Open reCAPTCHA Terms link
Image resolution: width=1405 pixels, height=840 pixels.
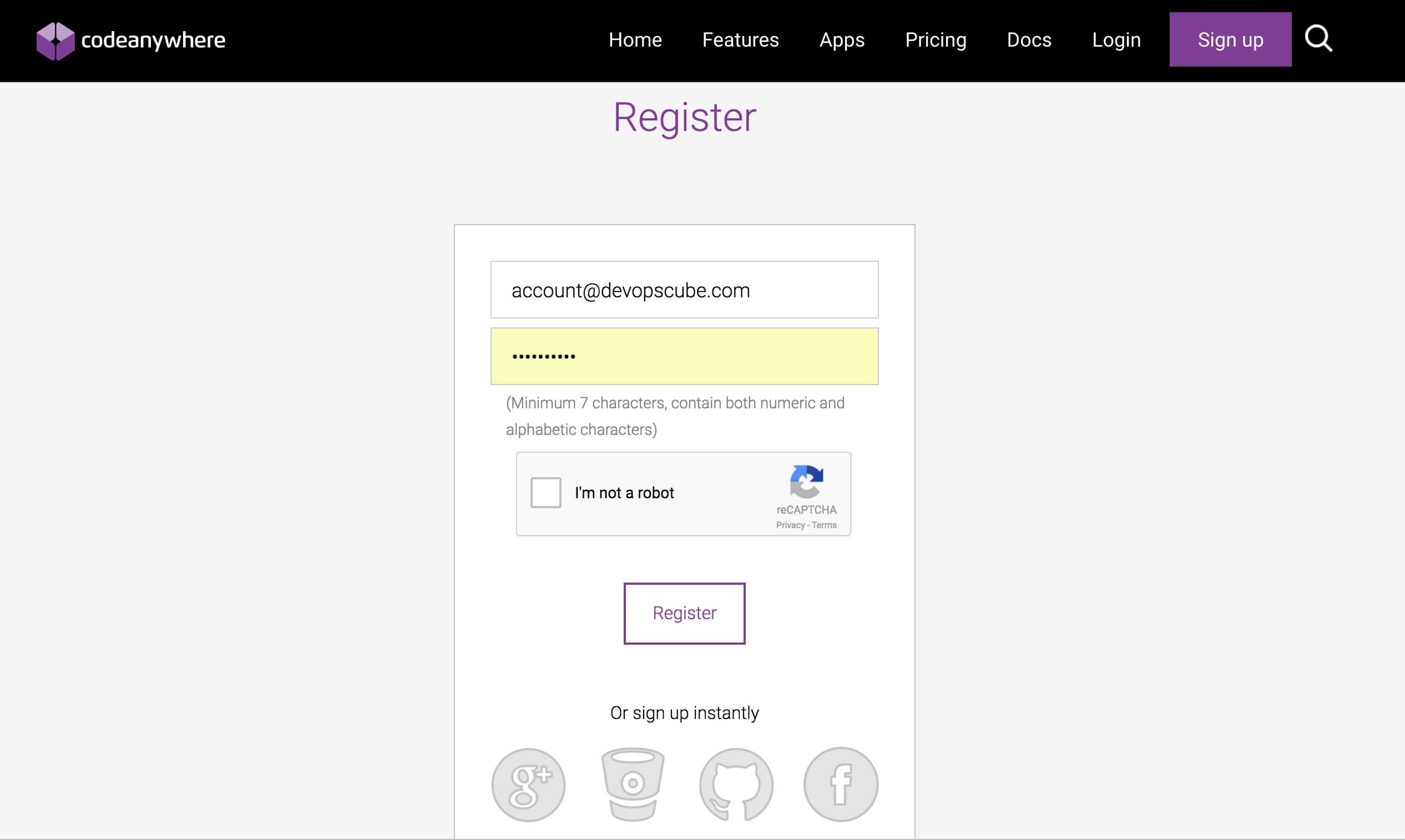(824, 525)
